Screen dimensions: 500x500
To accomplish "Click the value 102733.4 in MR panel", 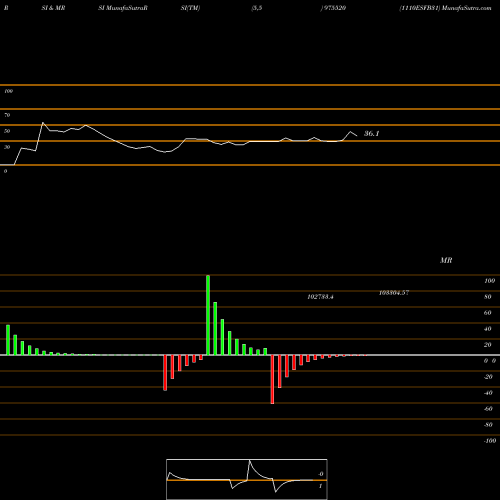I will pos(320,297).
